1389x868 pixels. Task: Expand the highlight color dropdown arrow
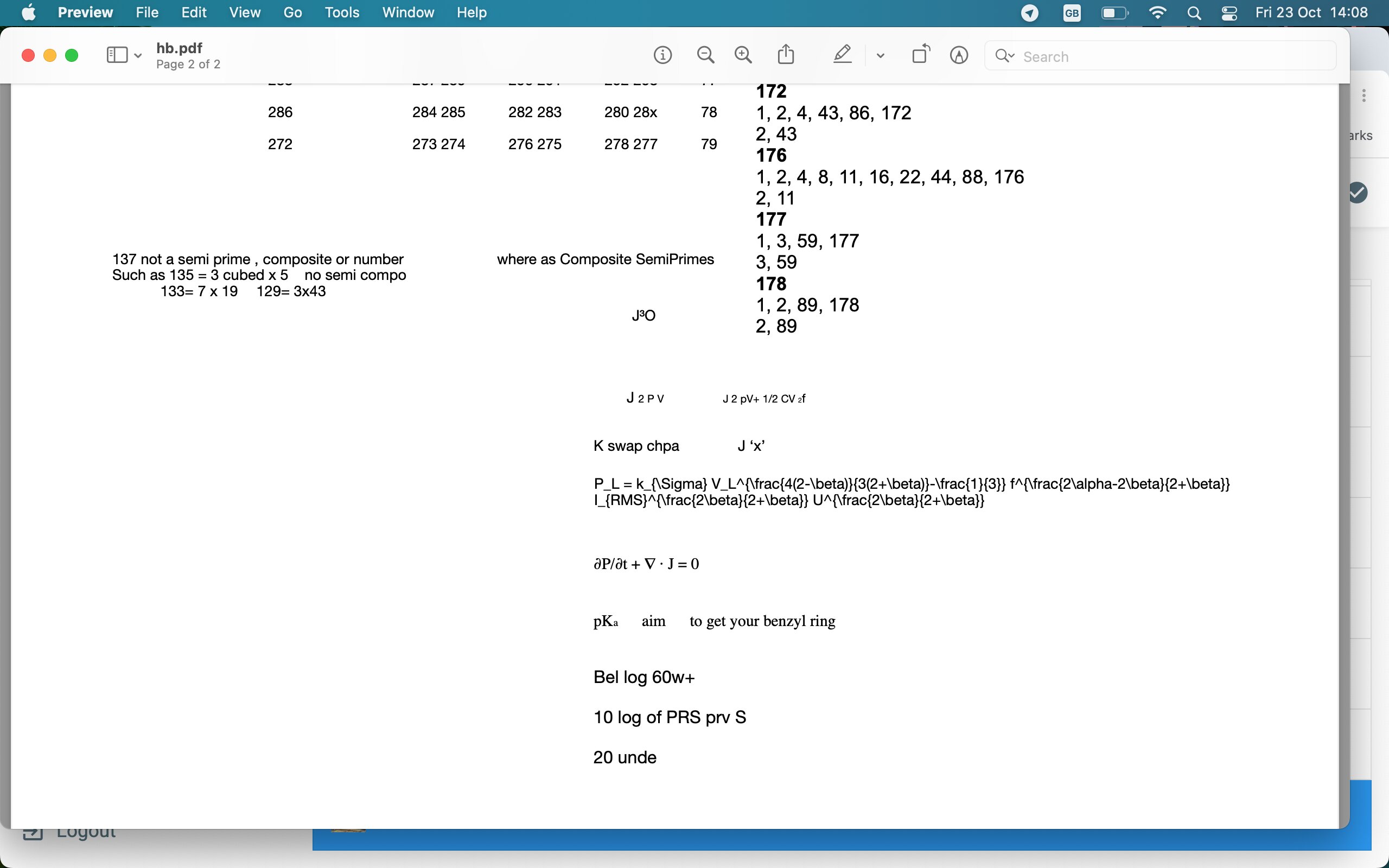point(881,56)
